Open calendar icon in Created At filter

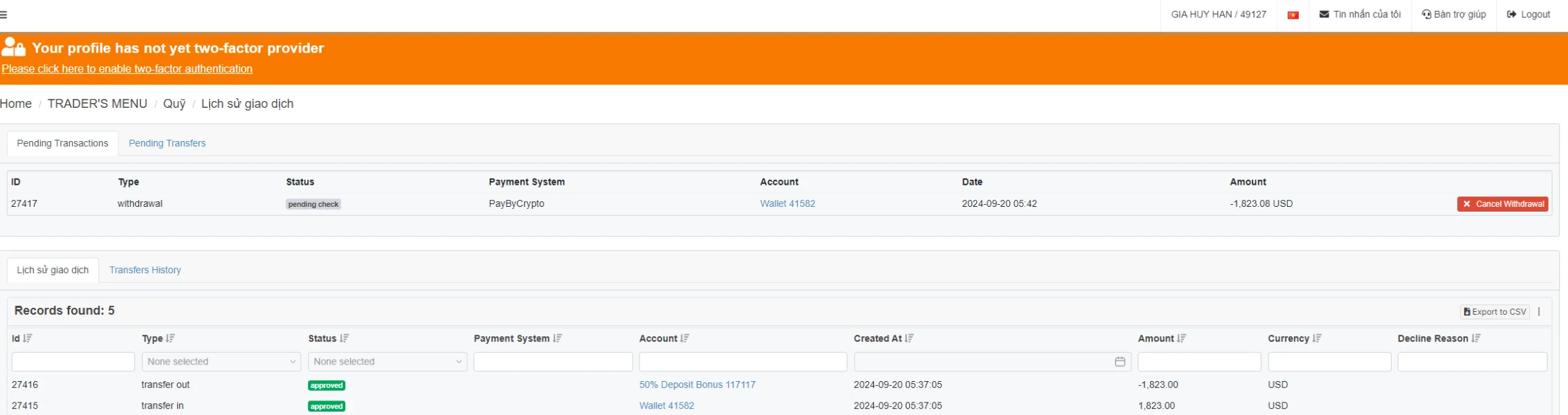[x=1120, y=362]
